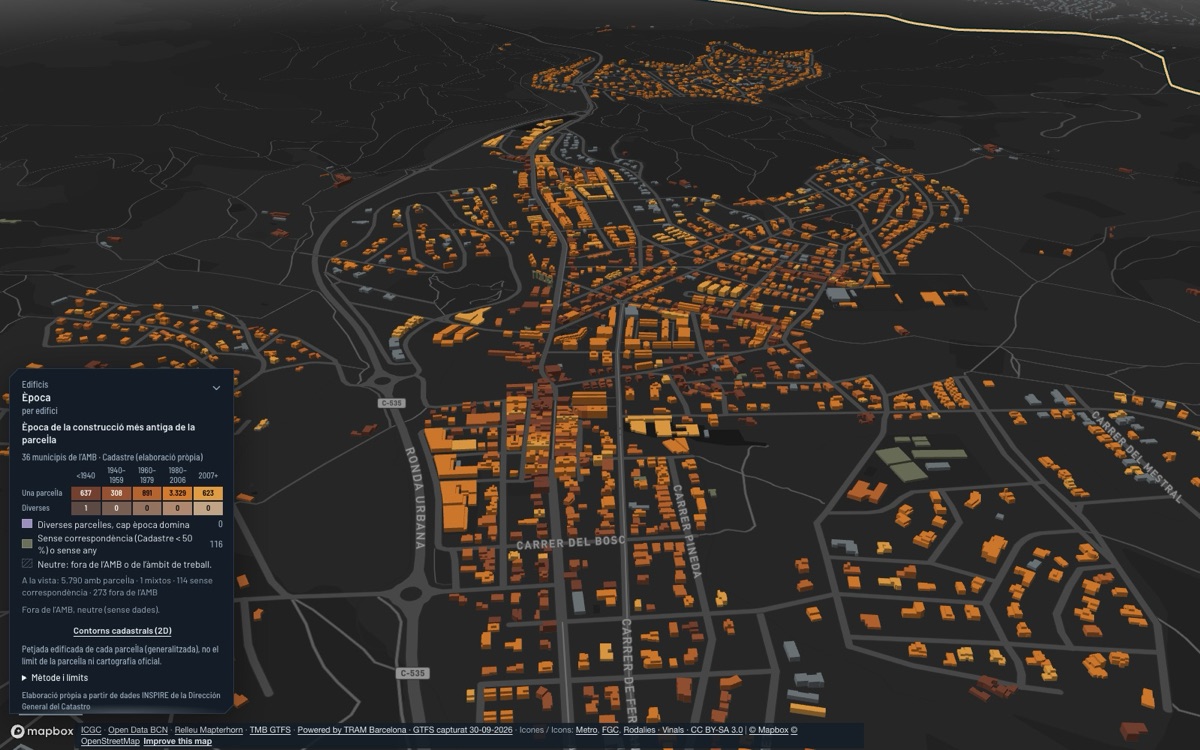
Task: Click the Improve this map link
Action: coord(178,741)
